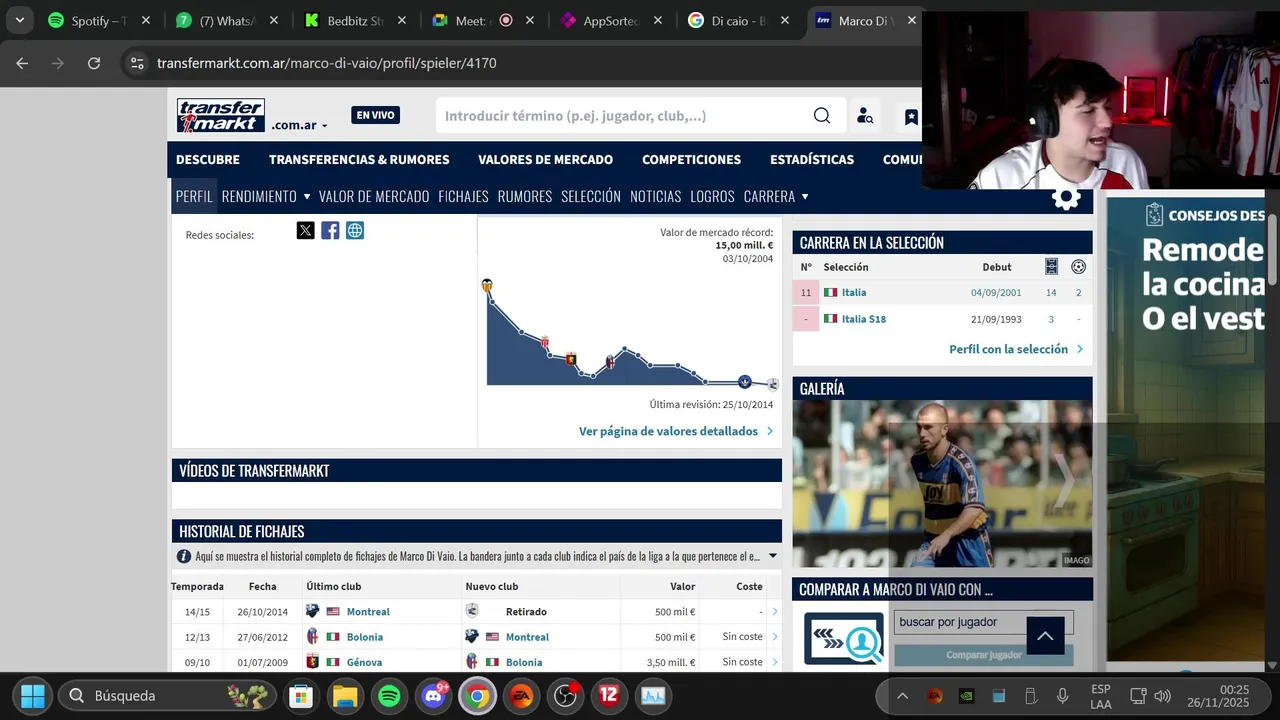Screen dimensions: 1280x720
Task: Open Discord from the taskbar
Action: click(x=434, y=696)
